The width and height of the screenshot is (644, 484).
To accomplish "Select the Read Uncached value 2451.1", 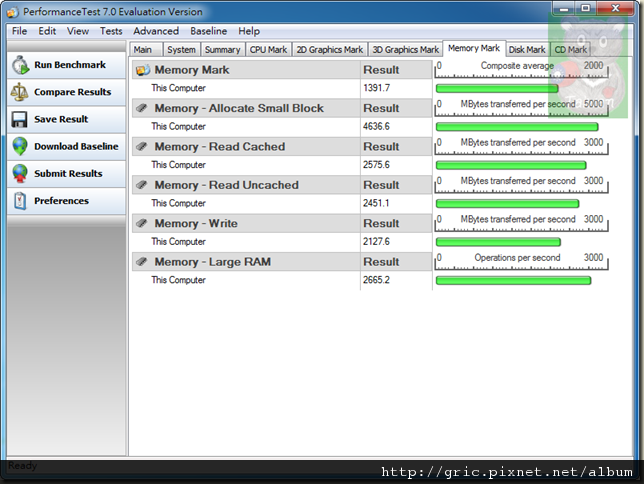I will click(x=376, y=203).
